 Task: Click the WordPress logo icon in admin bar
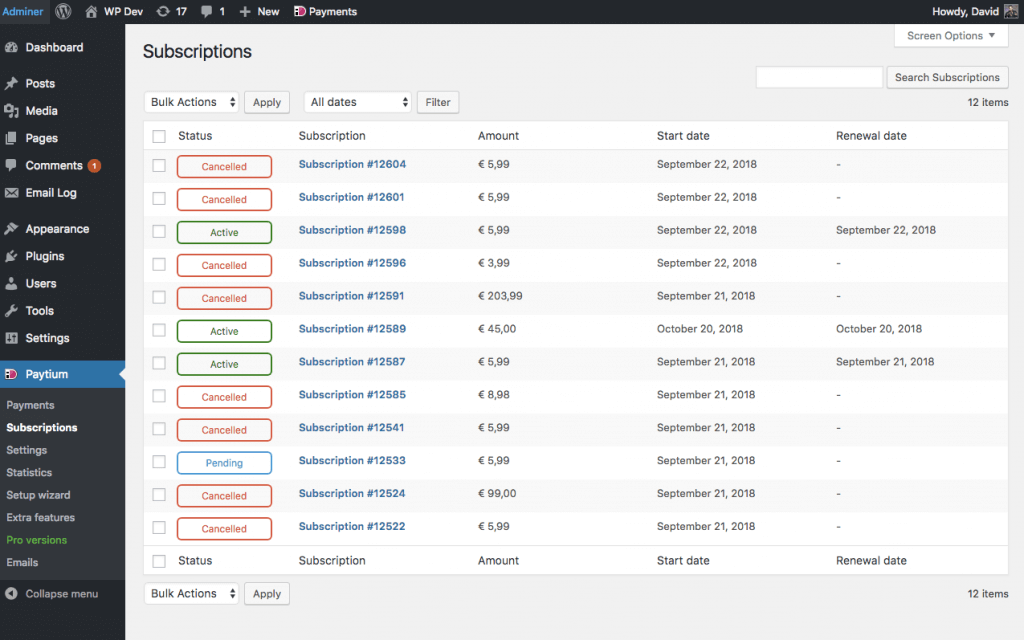pyautogui.click(x=63, y=11)
